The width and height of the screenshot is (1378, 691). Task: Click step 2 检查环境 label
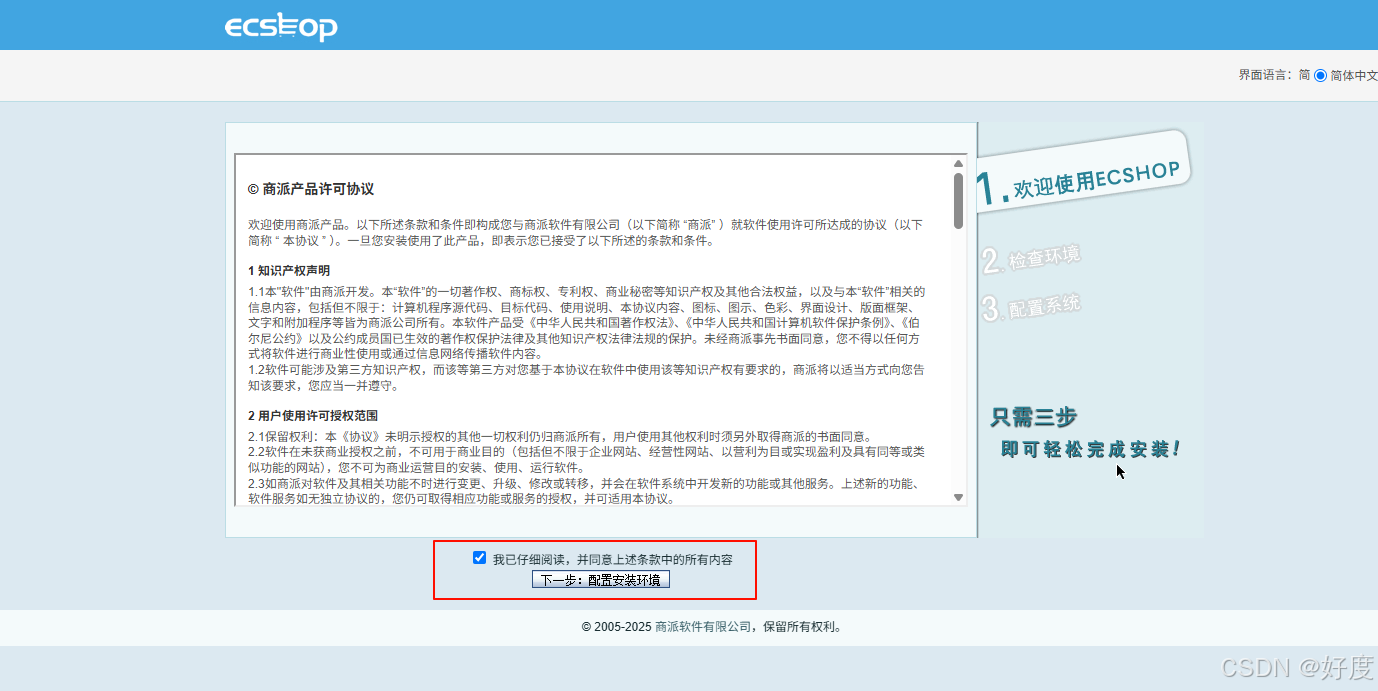pyautogui.click(x=1031, y=258)
